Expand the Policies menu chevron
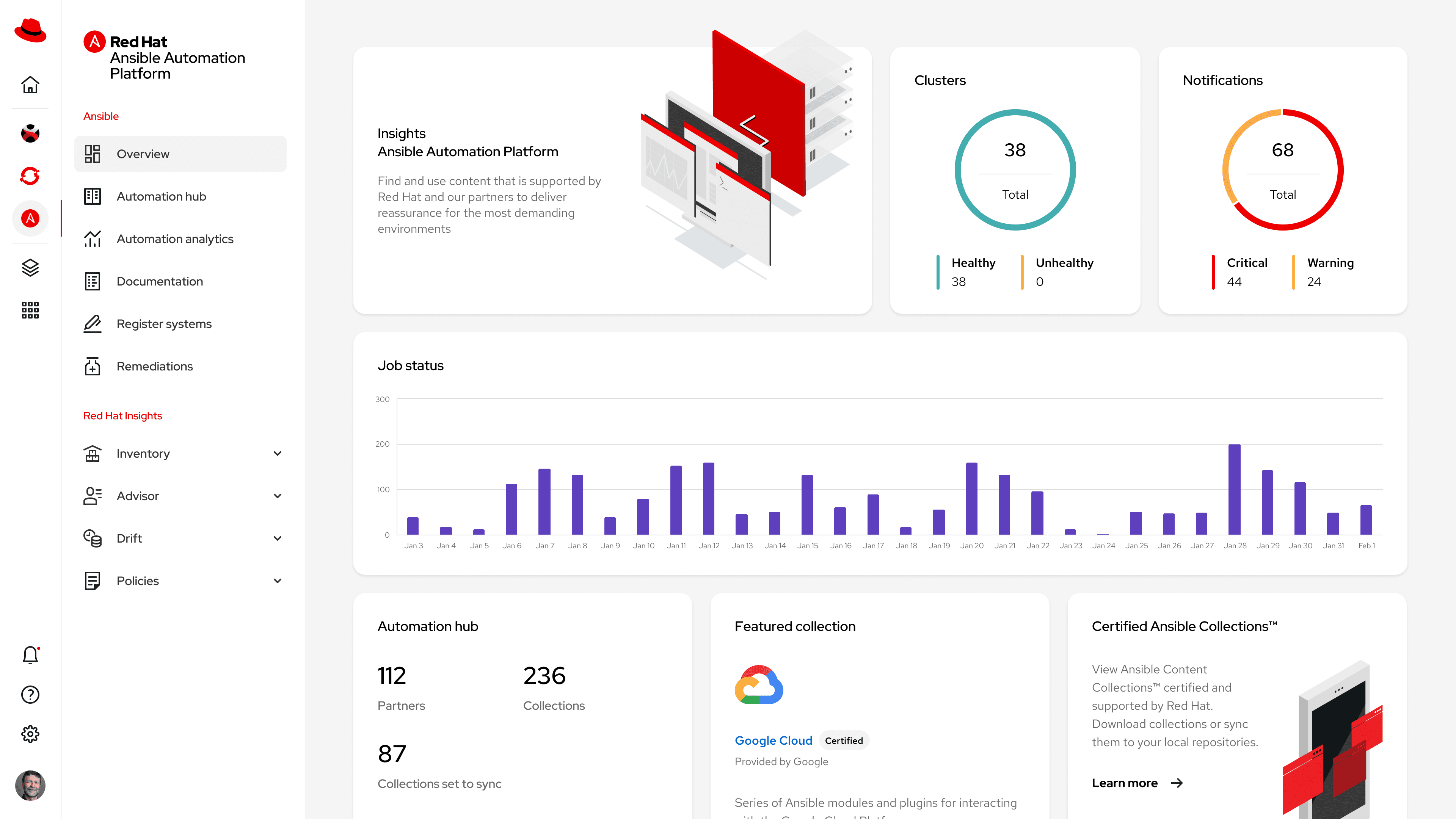1456x819 pixels. [x=278, y=581]
